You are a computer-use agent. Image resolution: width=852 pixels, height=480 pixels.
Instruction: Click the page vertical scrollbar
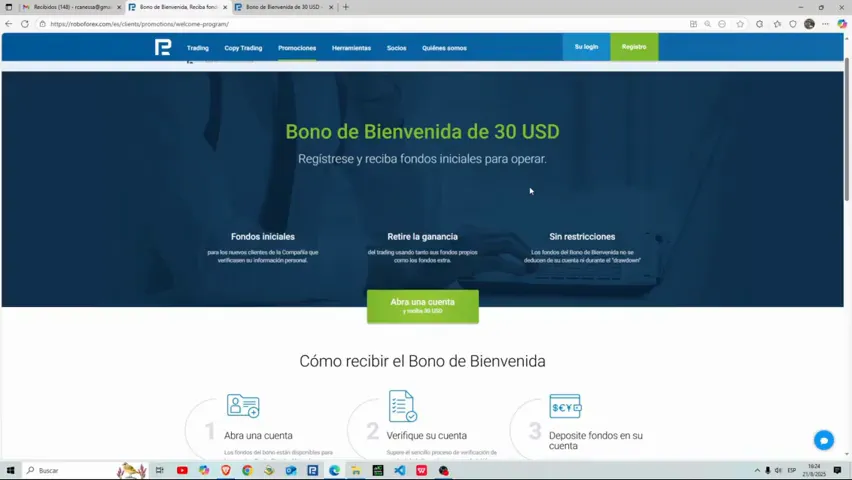847,128
